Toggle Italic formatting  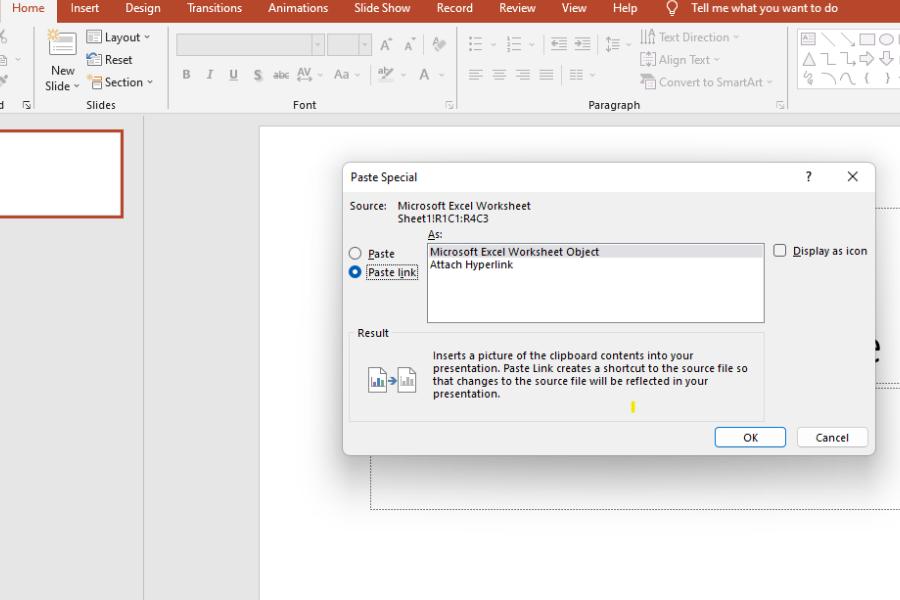tap(210, 75)
